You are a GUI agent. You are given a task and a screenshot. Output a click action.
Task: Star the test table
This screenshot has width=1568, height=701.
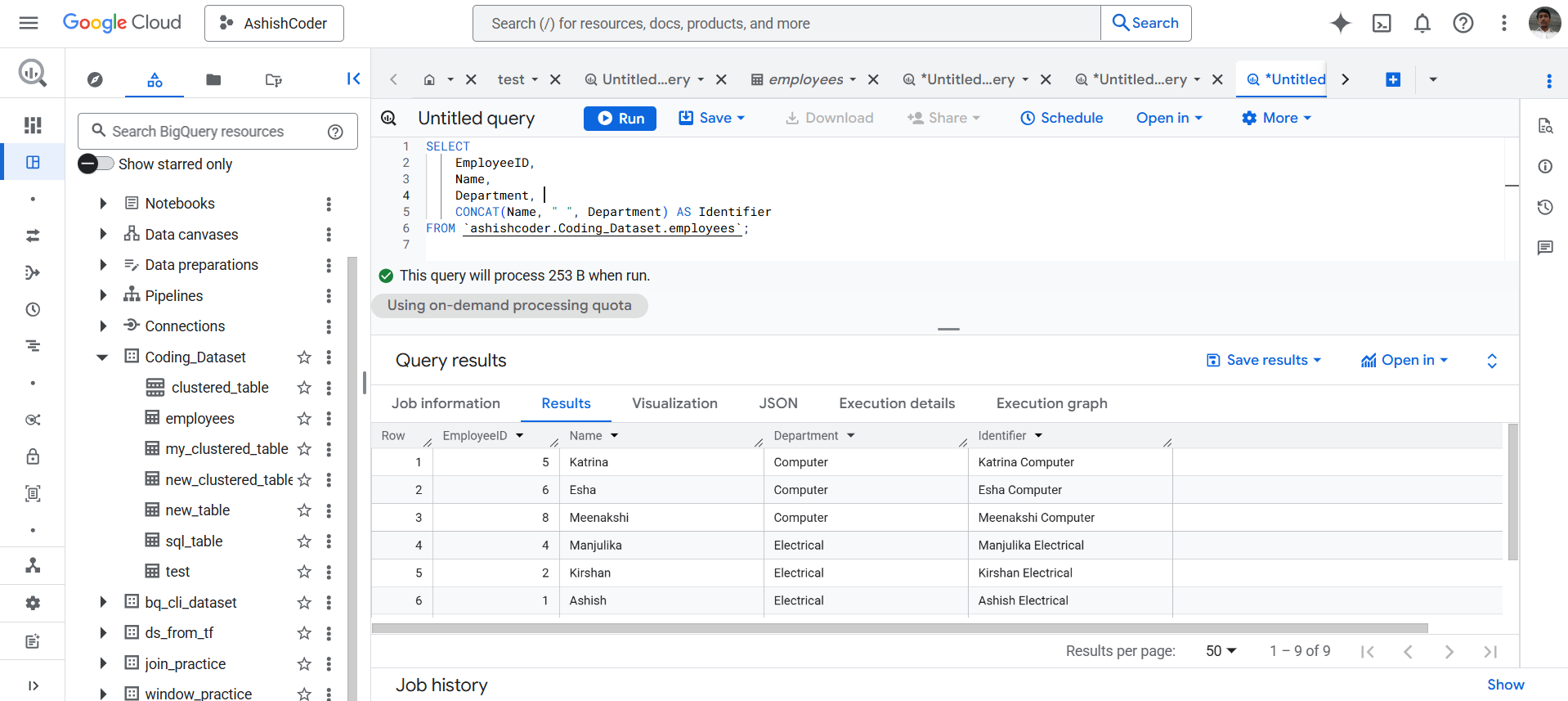click(304, 572)
